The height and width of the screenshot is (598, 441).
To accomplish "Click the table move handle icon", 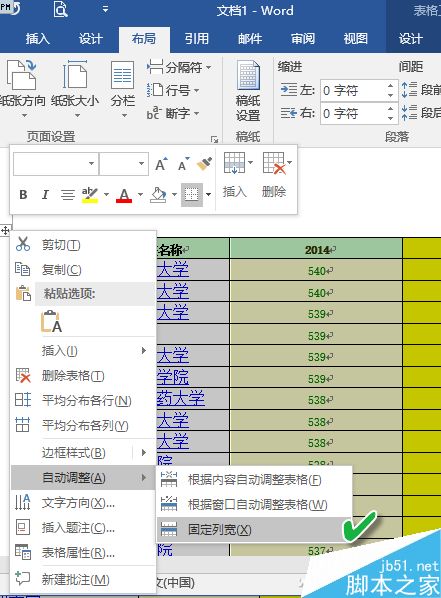I will (x=5, y=231).
